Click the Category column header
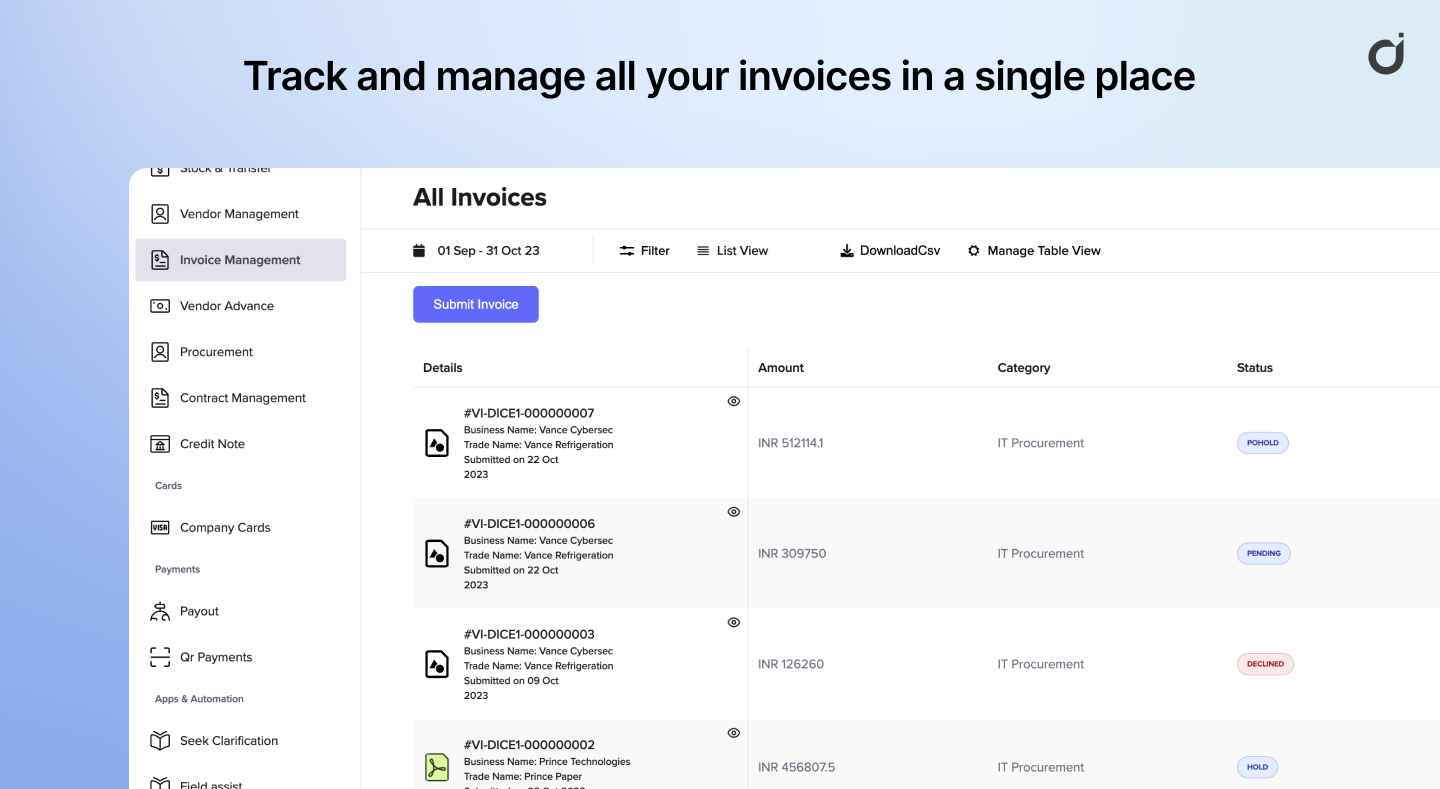The image size is (1440, 789). point(1024,368)
